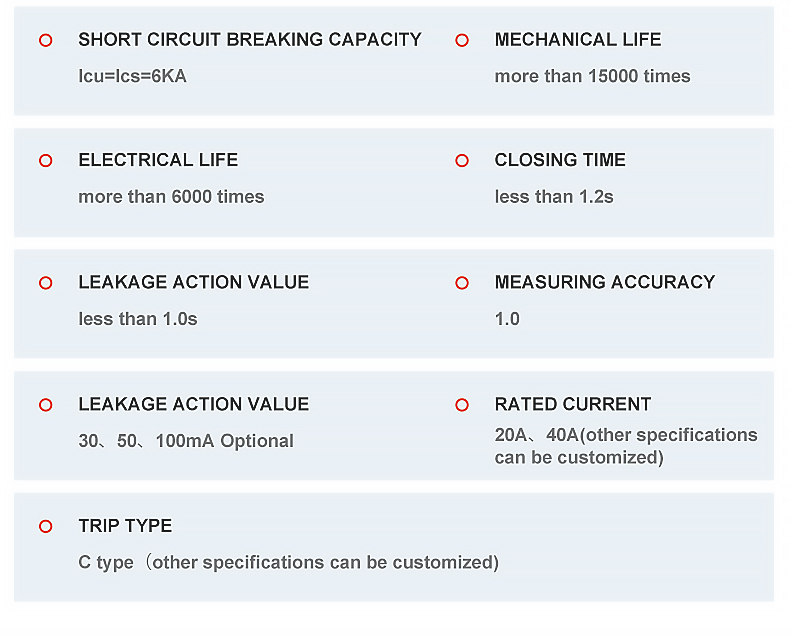Click the red circle beside Closing Time
790x637 pixels.
point(462,161)
